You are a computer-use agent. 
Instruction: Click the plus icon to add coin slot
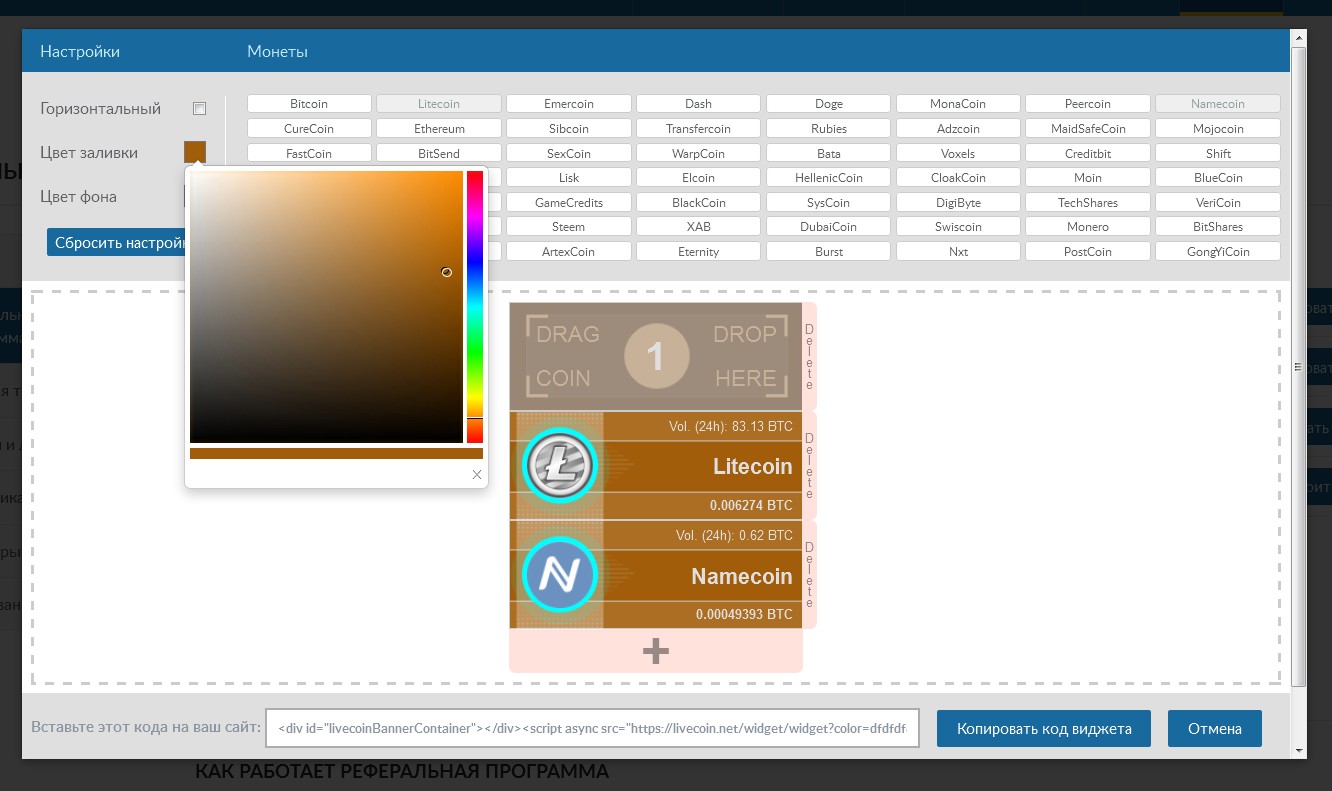[x=656, y=651]
